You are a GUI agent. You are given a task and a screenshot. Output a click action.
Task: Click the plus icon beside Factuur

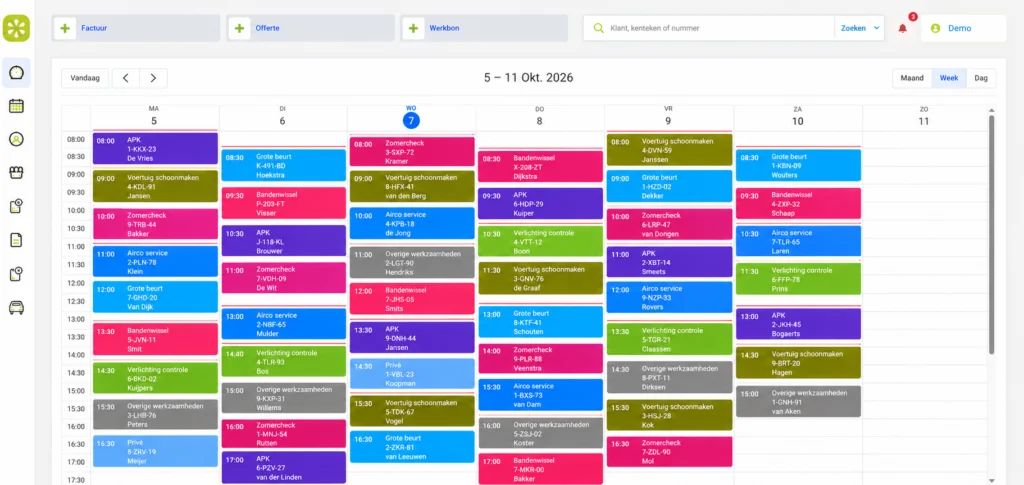65,28
